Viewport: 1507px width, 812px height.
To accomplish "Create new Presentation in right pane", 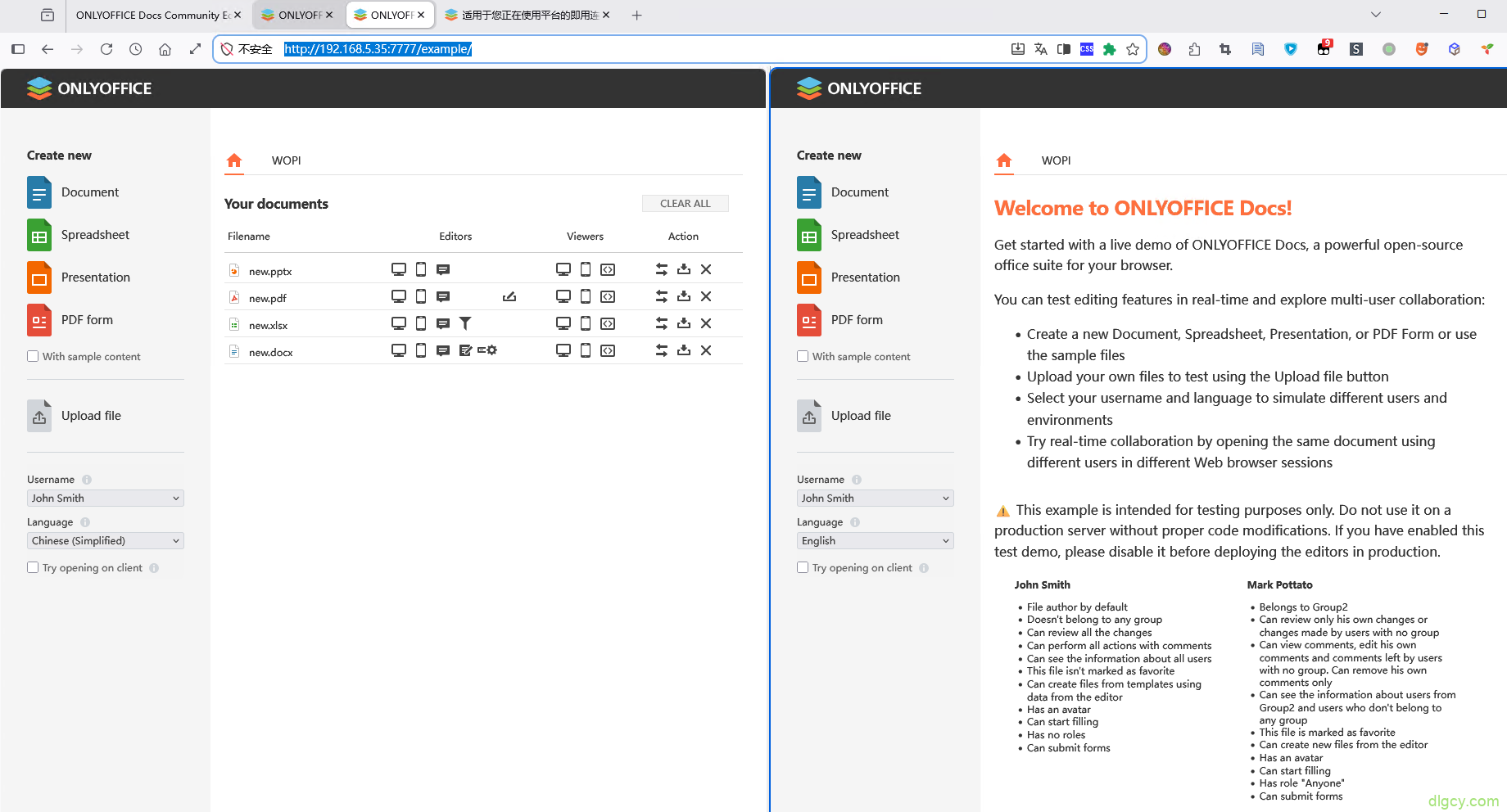I will [x=849, y=277].
